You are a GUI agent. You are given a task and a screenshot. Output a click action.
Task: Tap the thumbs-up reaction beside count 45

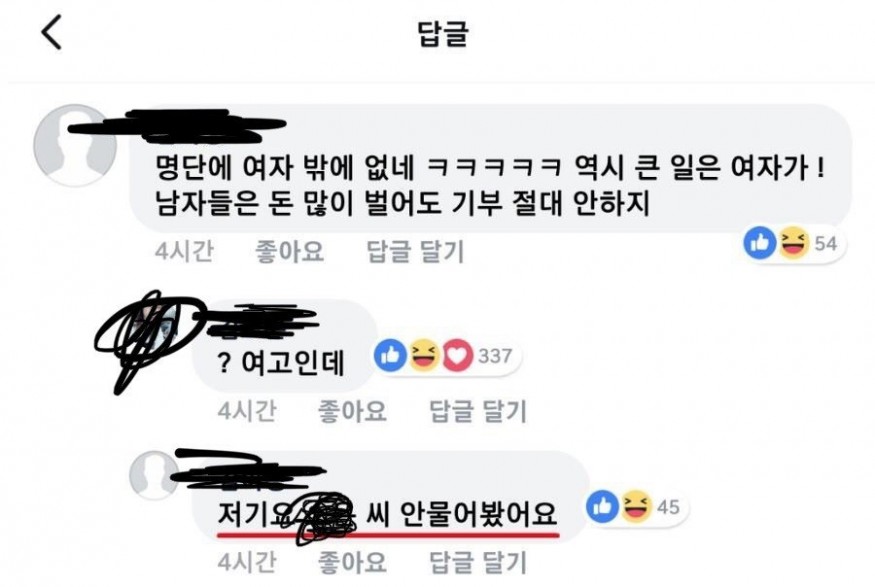point(602,507)
